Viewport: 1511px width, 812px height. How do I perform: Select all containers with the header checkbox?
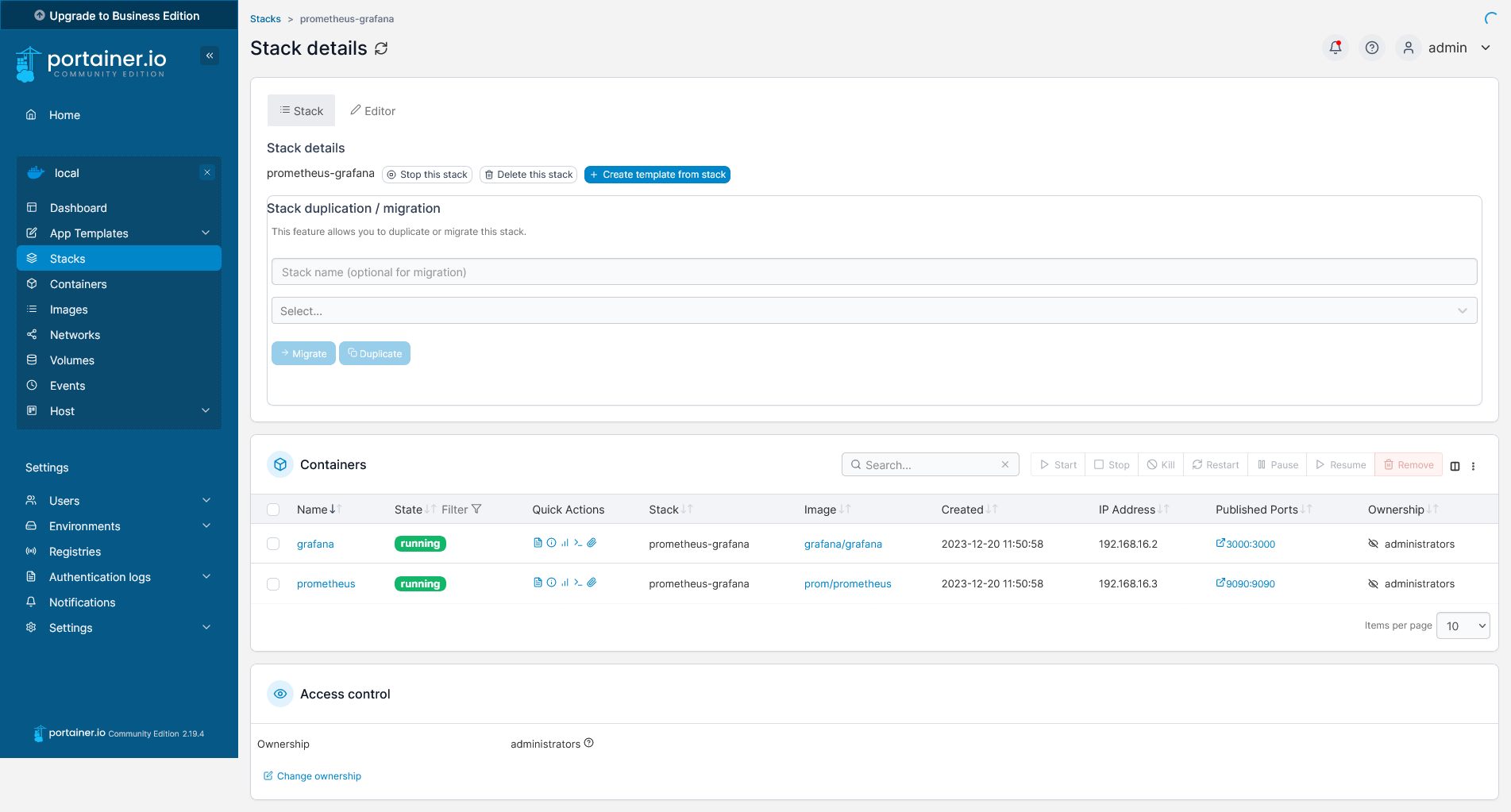pos(273,510)
